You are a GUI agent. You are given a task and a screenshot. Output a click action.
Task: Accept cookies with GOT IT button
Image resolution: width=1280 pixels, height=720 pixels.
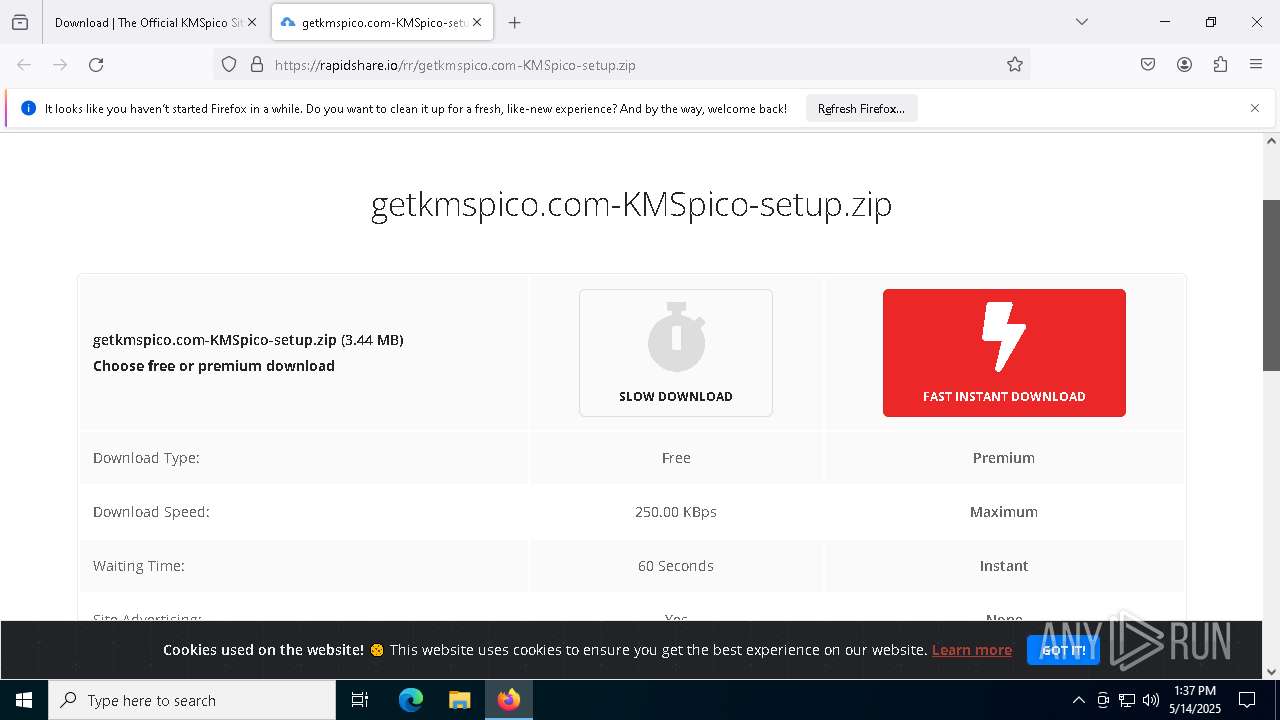(x=1063, y=650)
